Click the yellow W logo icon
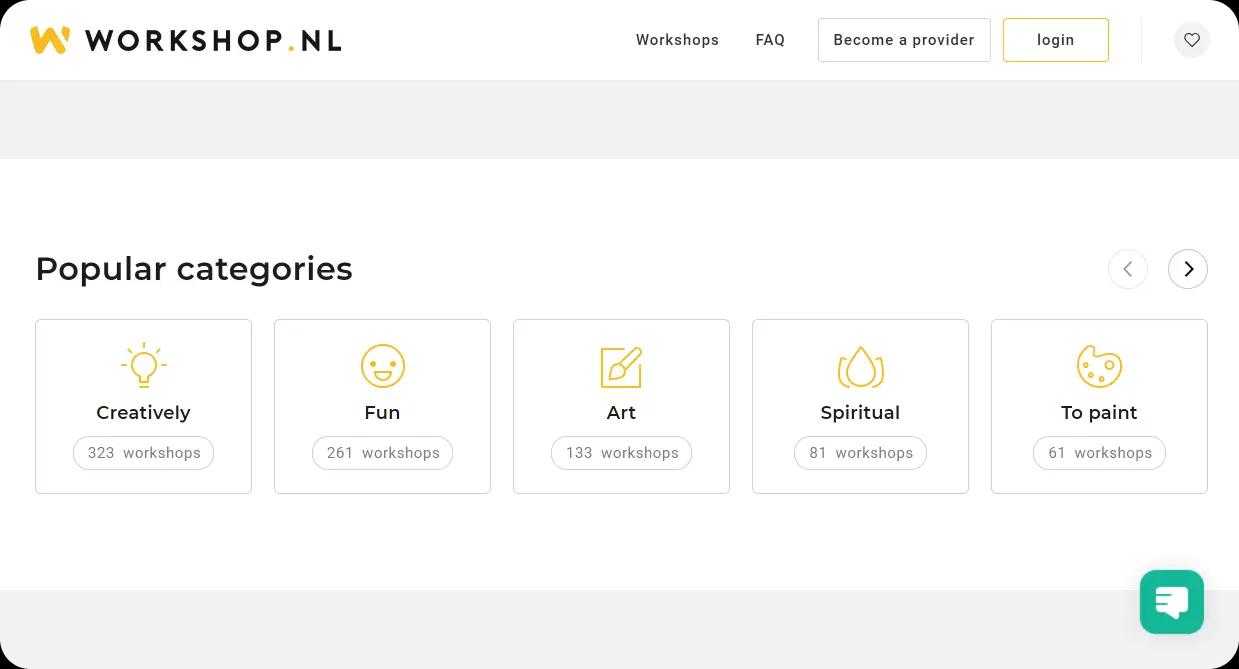 click(50, 40)
